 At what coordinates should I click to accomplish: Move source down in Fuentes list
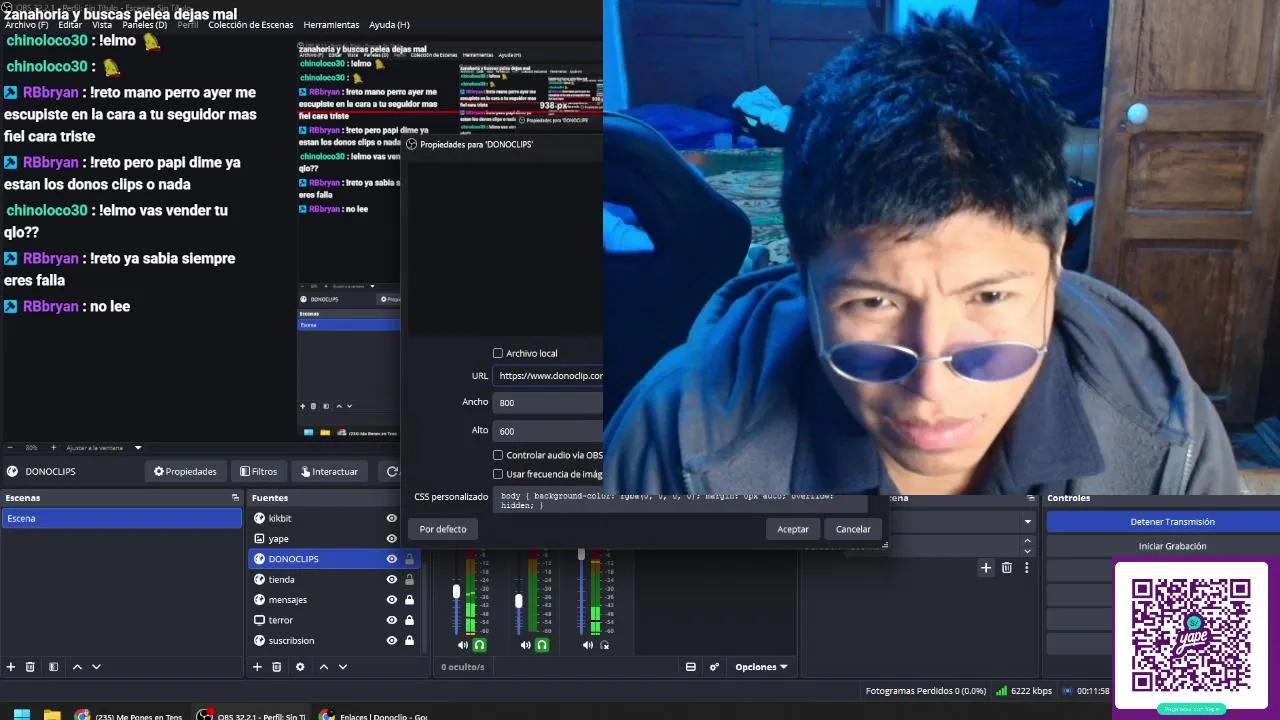click(343, 667)
